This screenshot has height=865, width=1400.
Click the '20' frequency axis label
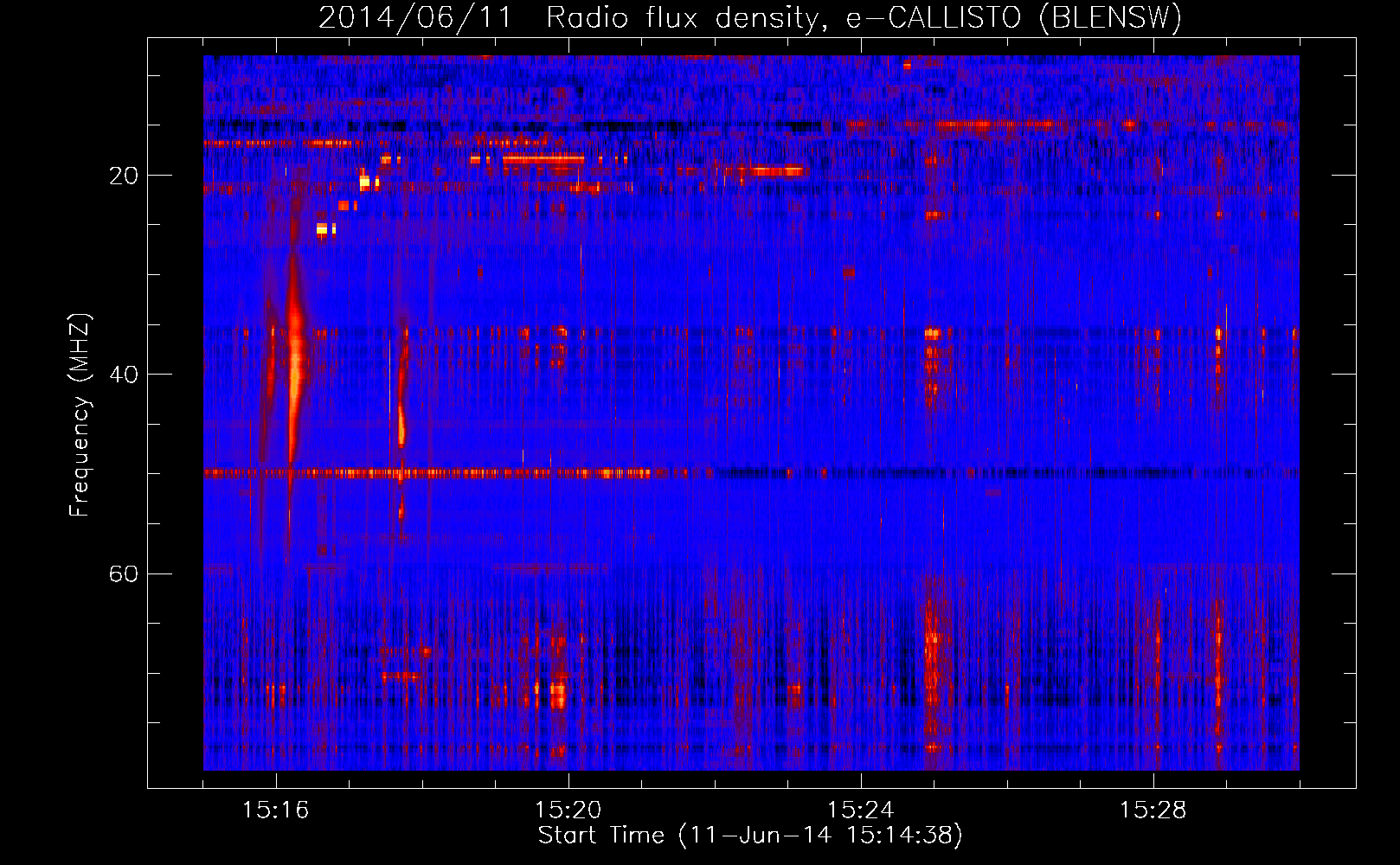(x=124, y=176)
